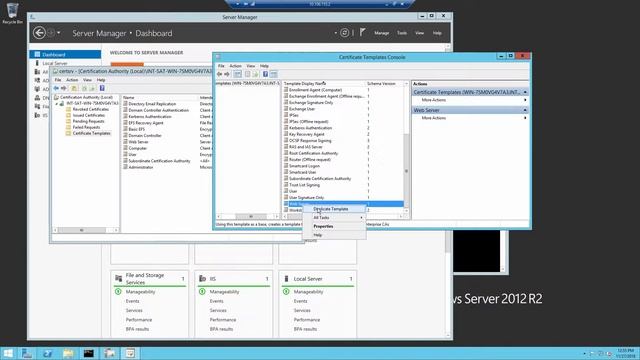Open Events in the IIS tile

point(216,301)
